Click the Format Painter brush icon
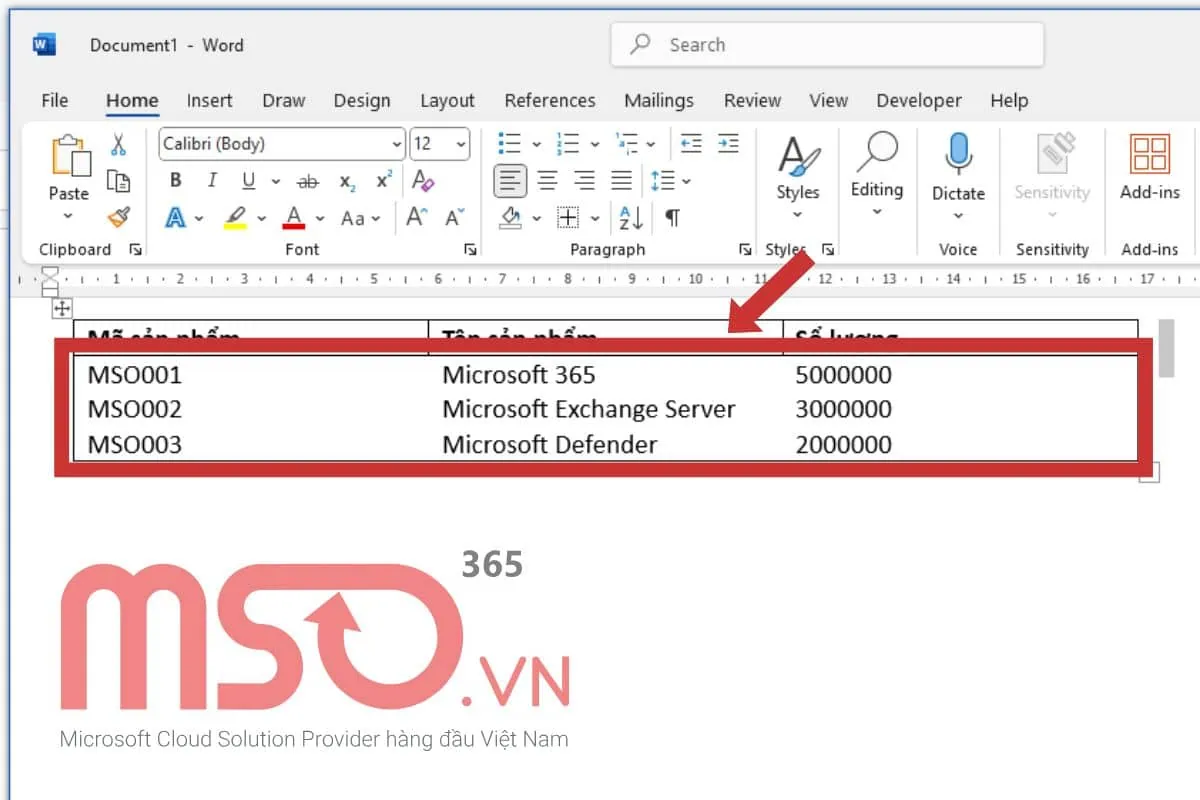1200x800 pixels. (x=118, y=217)
